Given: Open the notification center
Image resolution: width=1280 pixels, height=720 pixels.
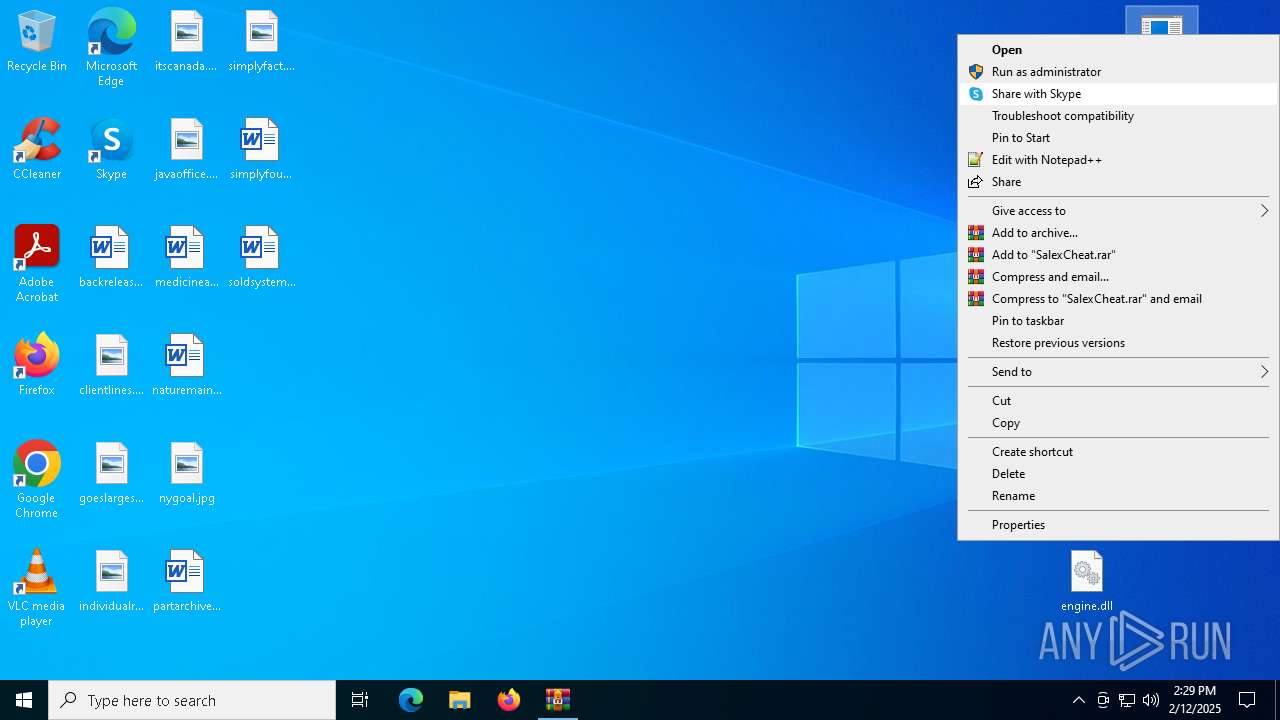Looking at the screenshot, I should (x=1247, y=700).
